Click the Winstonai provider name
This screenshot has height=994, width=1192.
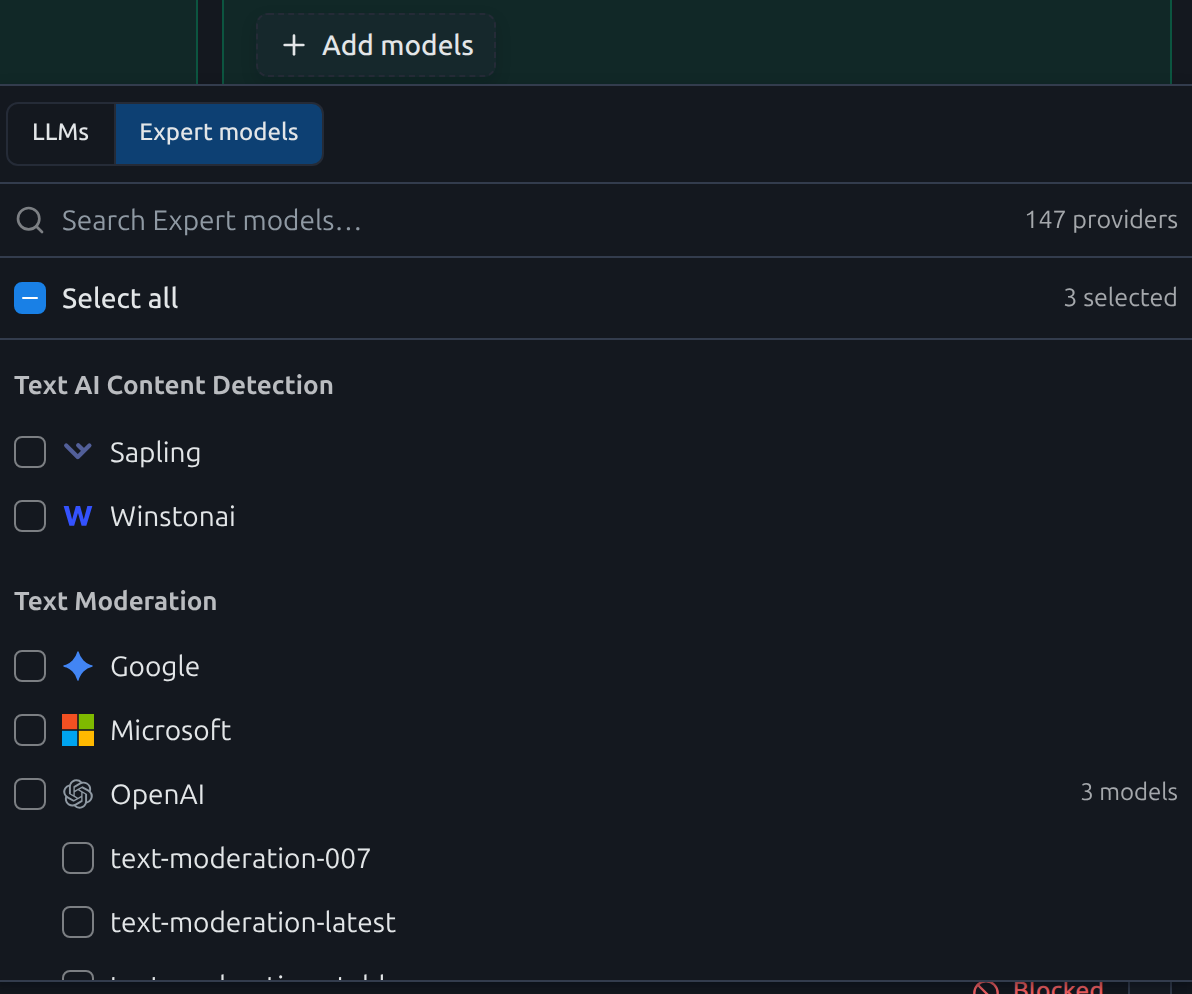(x=173, y=517)
